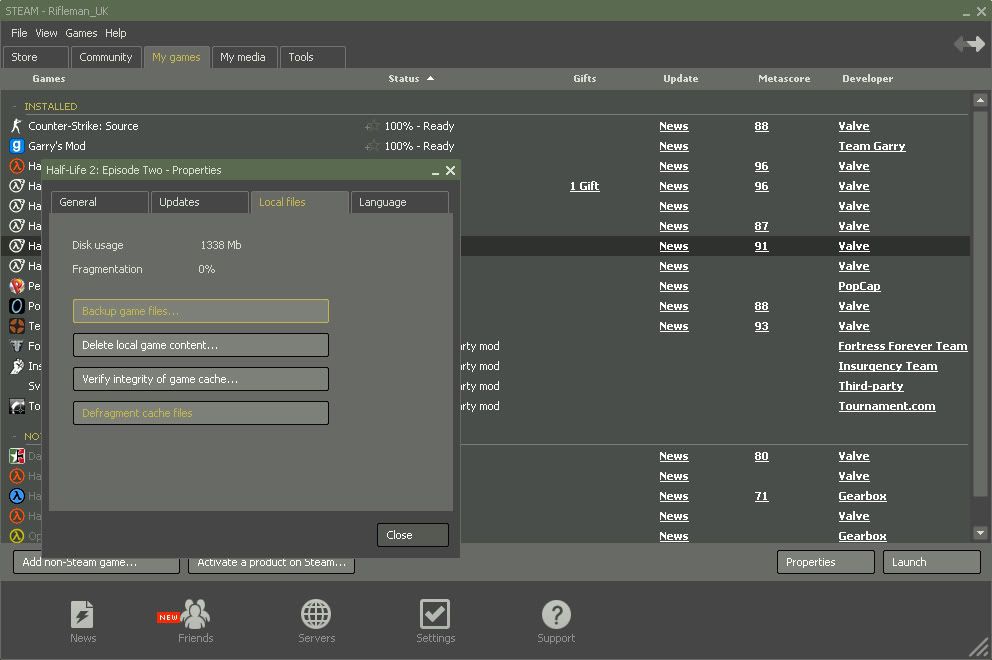This screenshot has width=992, height=660.
Task: Open the Tournament.com developer link
Action: tap(886, 406)
